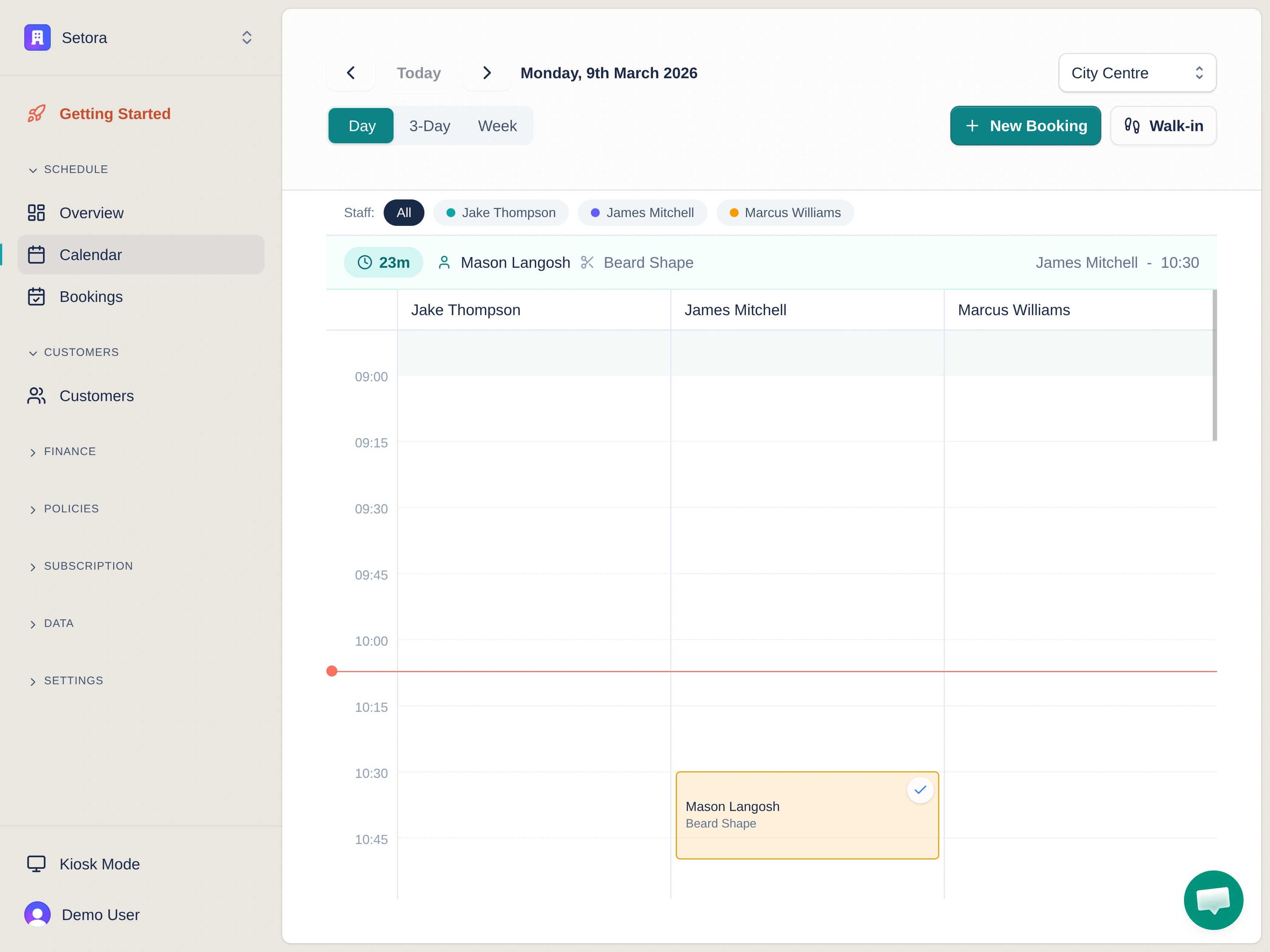Image resolution: width=1270 pixels, height=952 pixels.
Task: Click the Today button
Action: tap(419, 72)
